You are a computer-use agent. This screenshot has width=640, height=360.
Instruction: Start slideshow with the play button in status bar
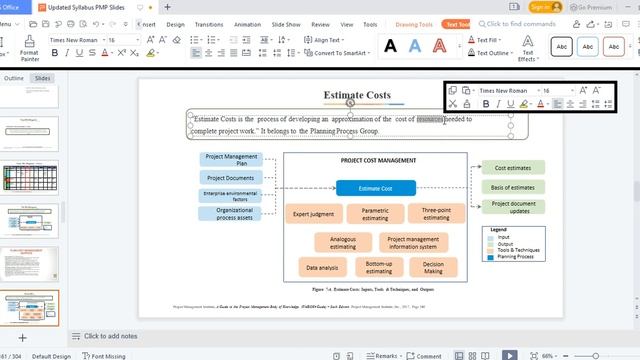509,356
